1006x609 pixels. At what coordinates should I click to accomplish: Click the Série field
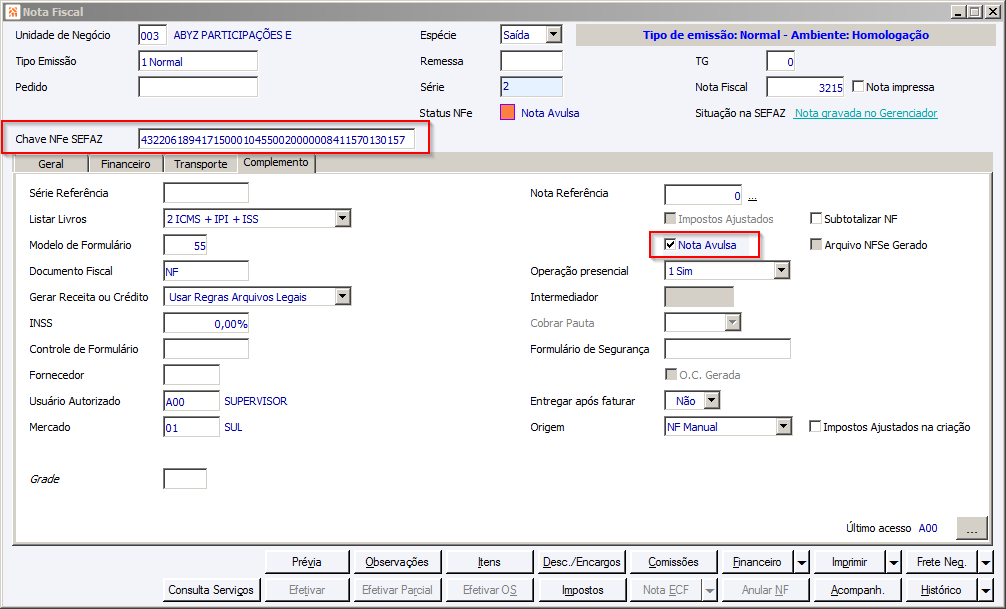coord(531,87)
